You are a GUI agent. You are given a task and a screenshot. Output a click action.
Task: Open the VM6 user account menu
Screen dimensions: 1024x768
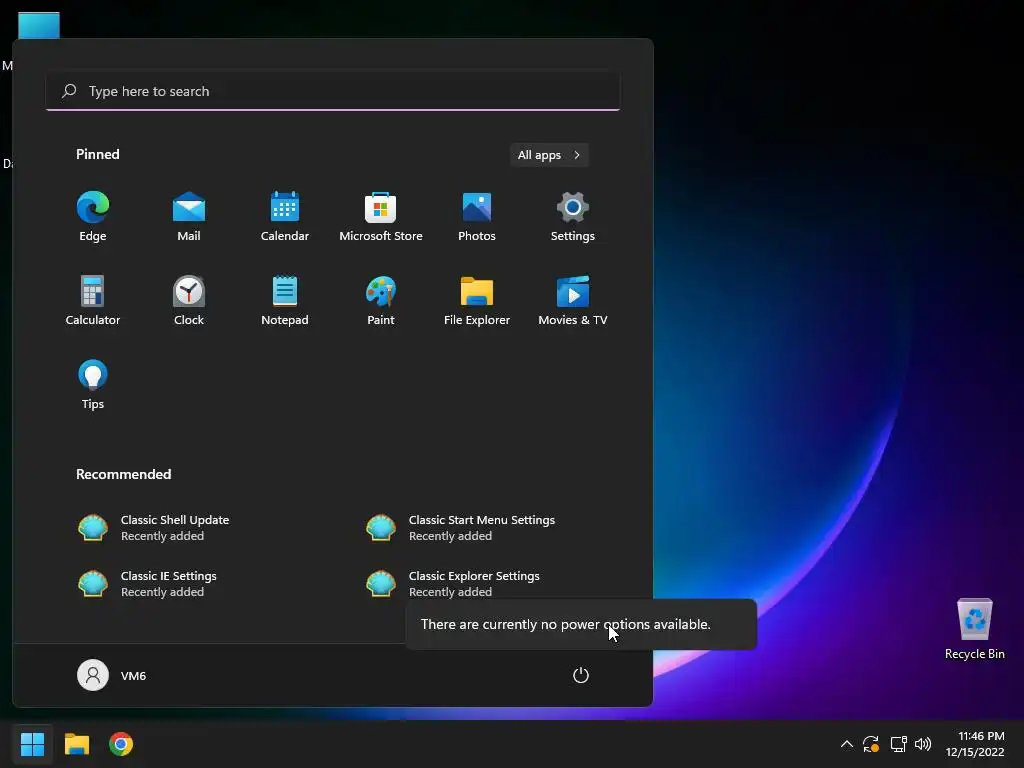pyautogui.click(x=112, y=675)
